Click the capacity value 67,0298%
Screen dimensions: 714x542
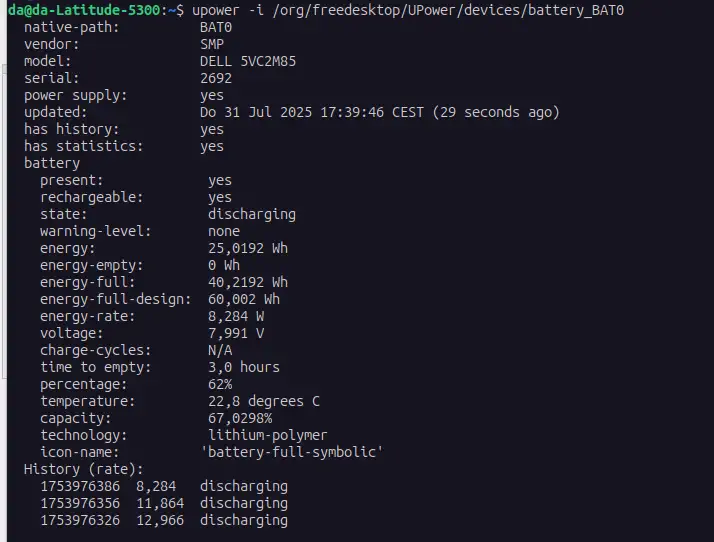click(240, 418)
